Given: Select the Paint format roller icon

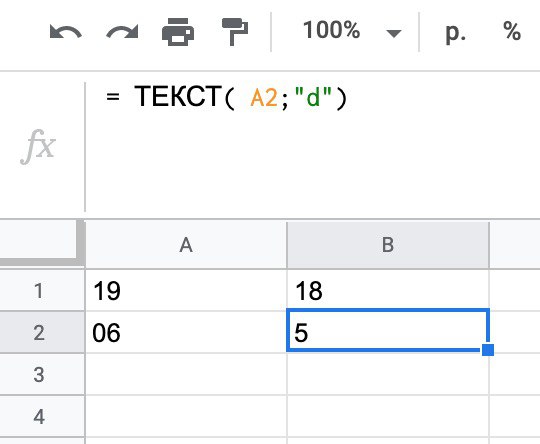Looking at the screenshot, I should [x=235, y=32].
